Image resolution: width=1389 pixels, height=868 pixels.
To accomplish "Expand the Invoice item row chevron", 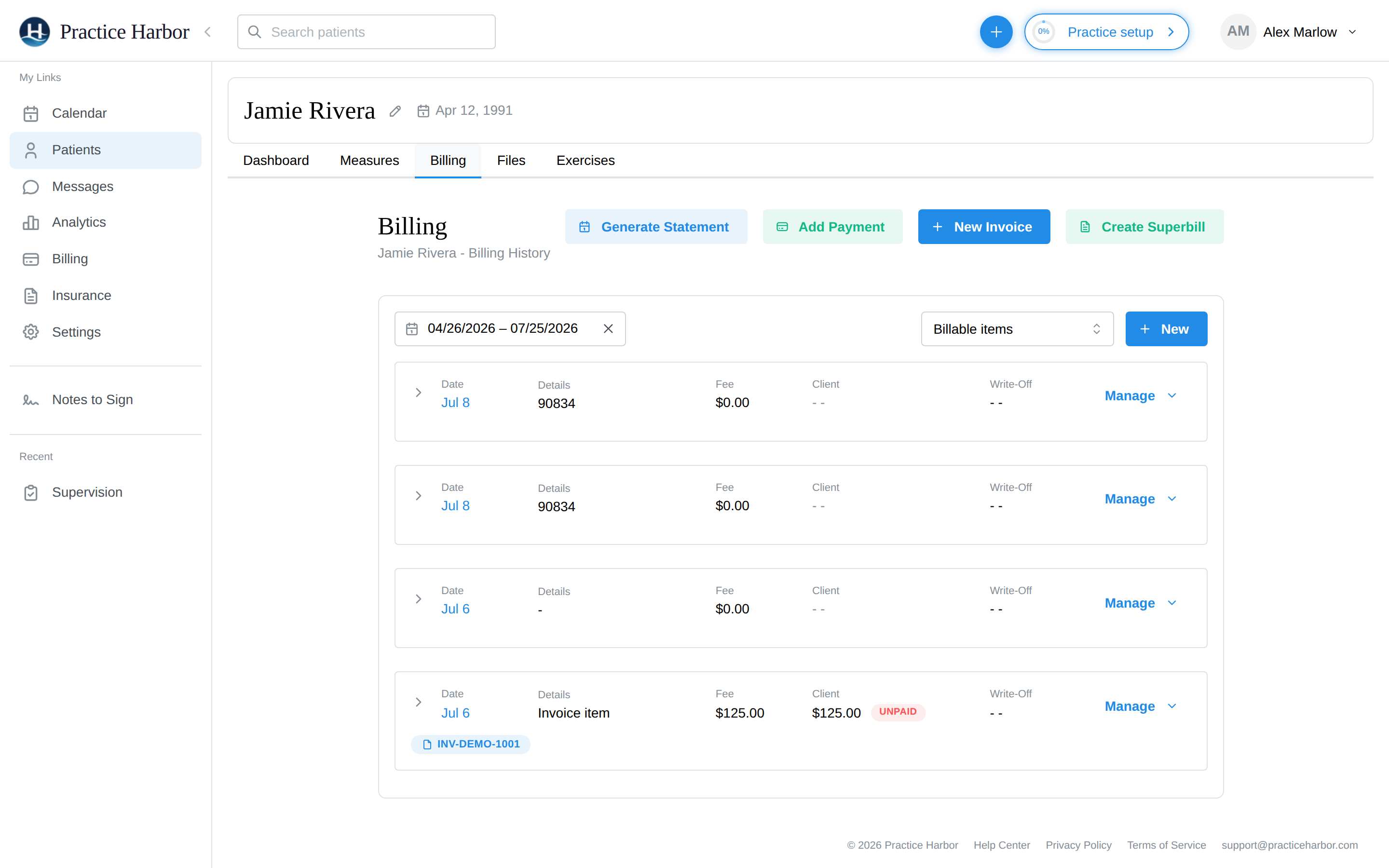I will (x=419, y=702).
